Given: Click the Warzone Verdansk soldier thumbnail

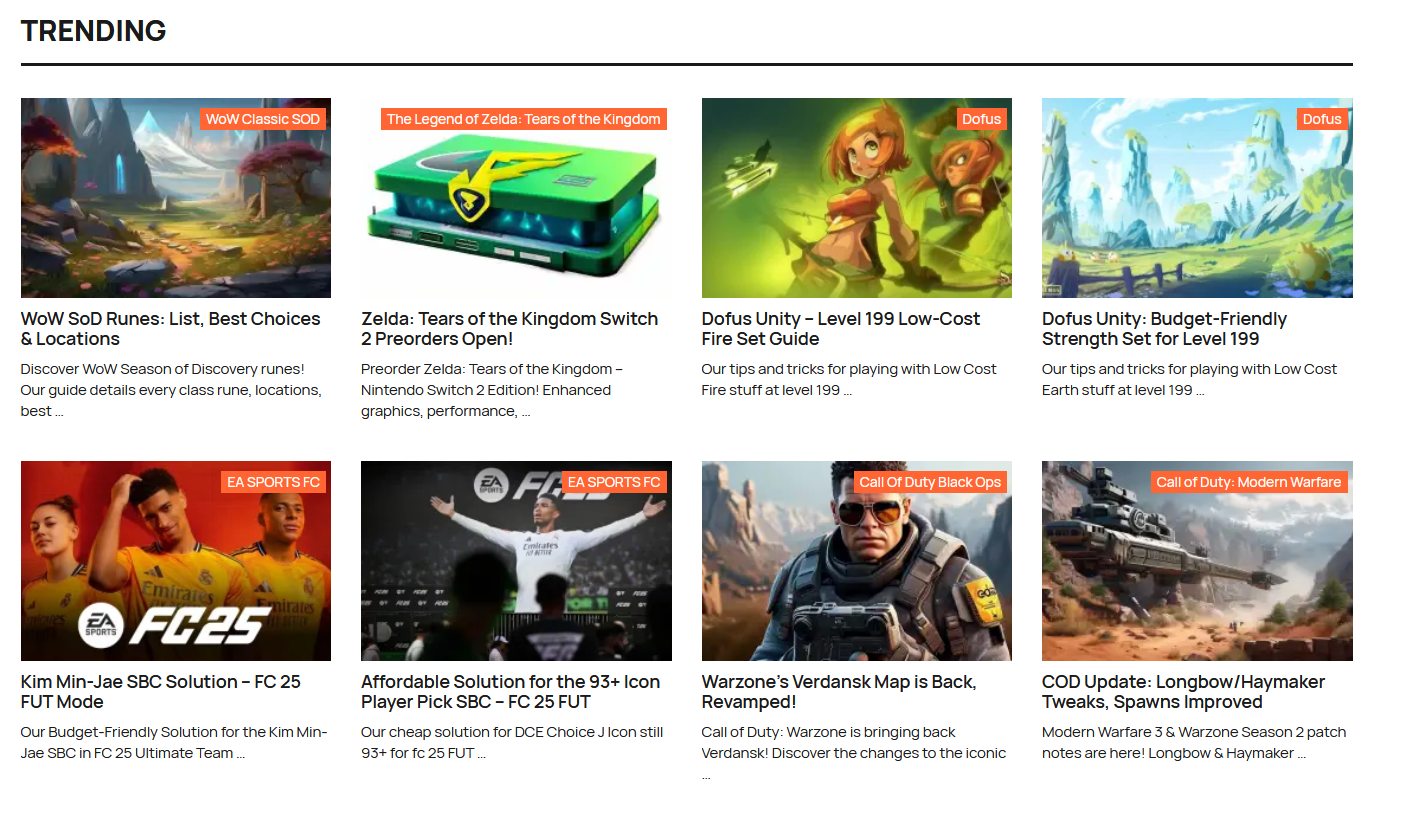Looking at the screenshot, I should pyautogui.click(x=857, y=561).
